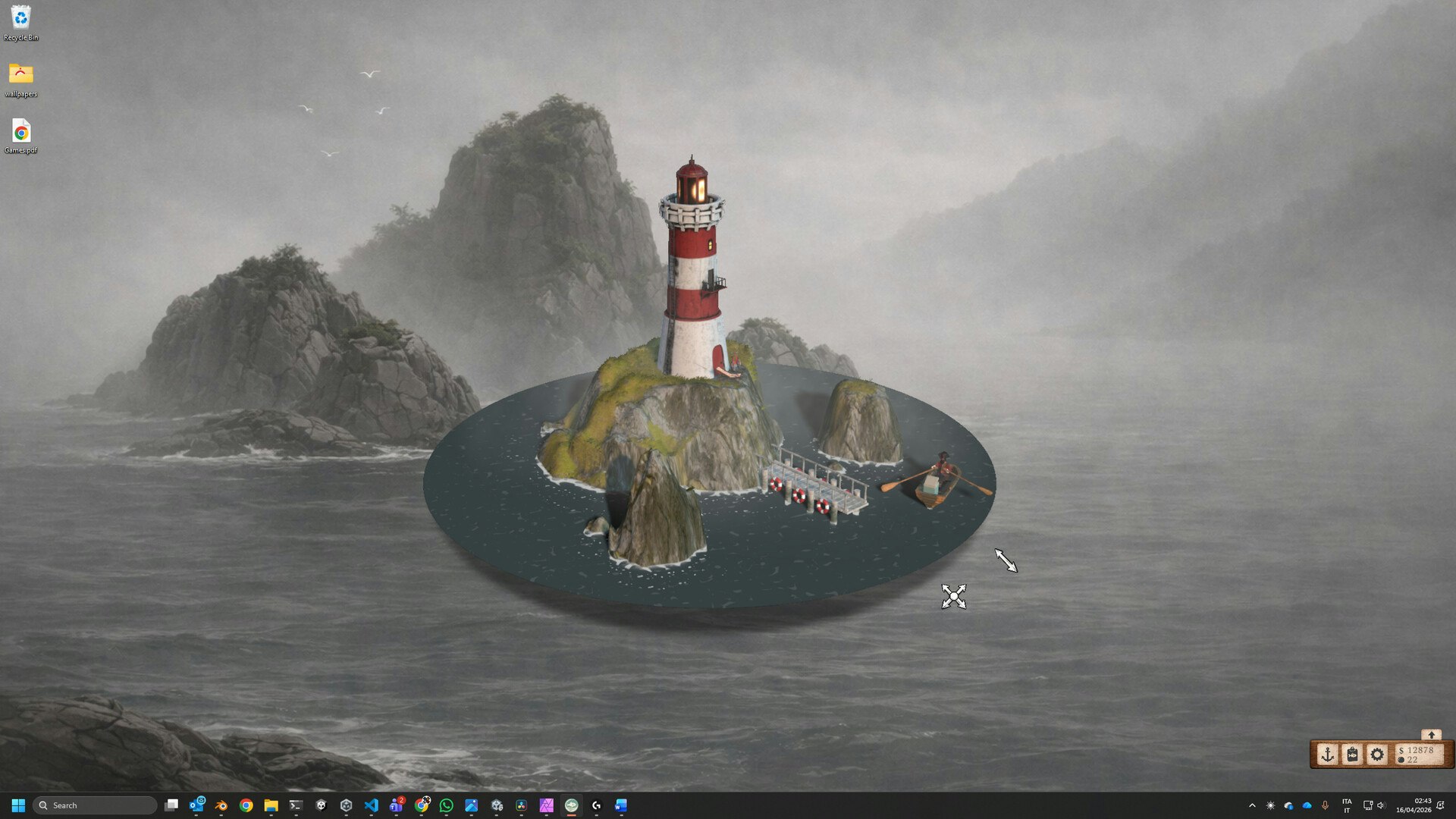Open the Recycle Bin desktop icon
Image resolution: width=1456 pixels, height=819 pixels.
pyautogui.click(x=21, y=23)
